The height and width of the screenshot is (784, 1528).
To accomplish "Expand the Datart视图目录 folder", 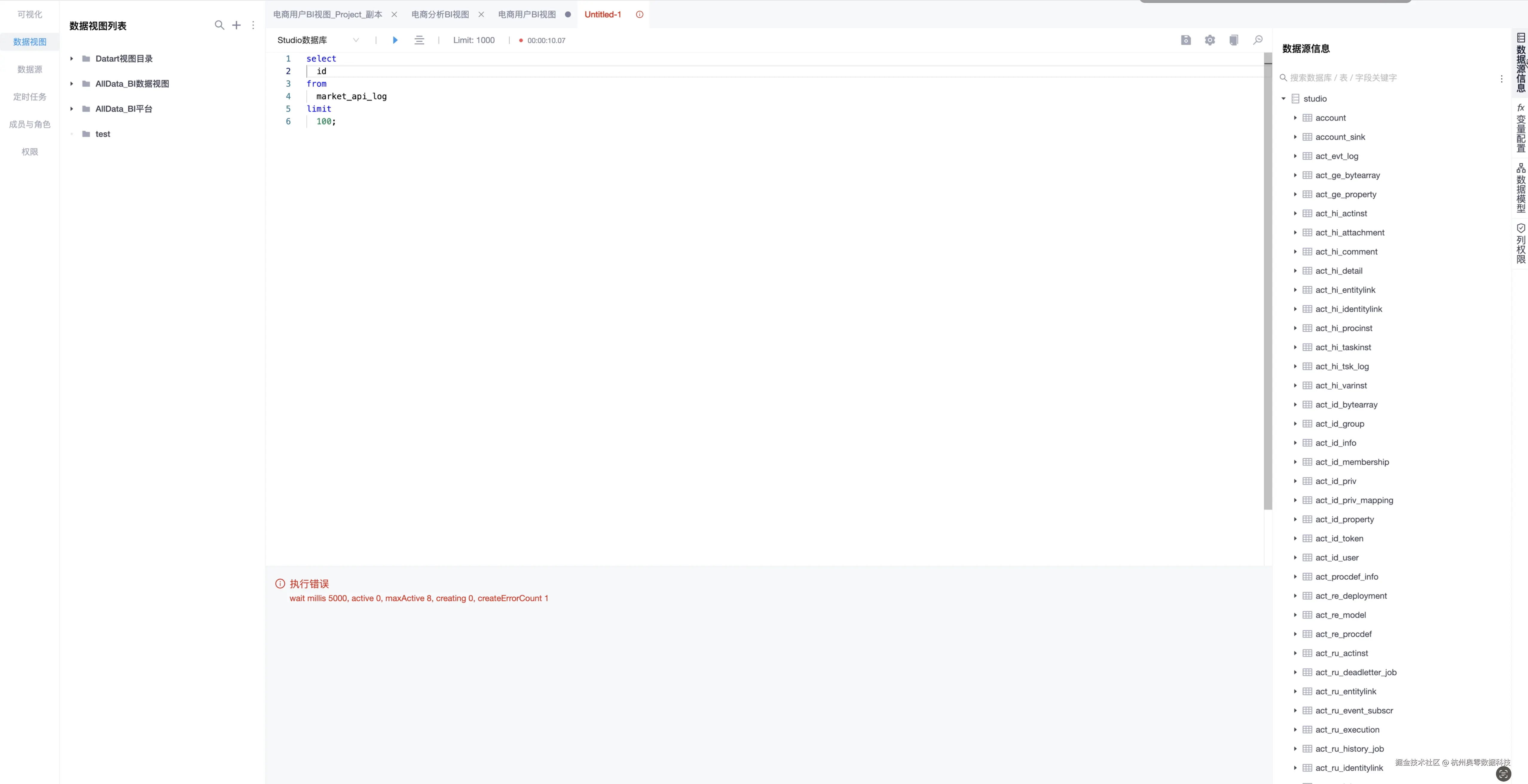I will [72, 59].
